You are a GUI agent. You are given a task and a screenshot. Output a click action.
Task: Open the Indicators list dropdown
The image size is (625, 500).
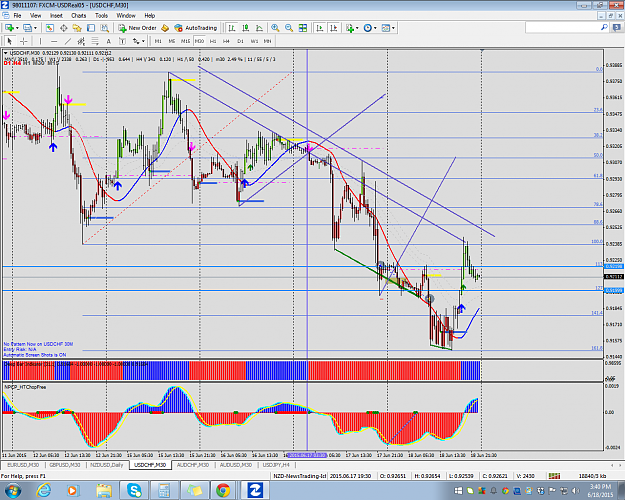pos(352,28)
